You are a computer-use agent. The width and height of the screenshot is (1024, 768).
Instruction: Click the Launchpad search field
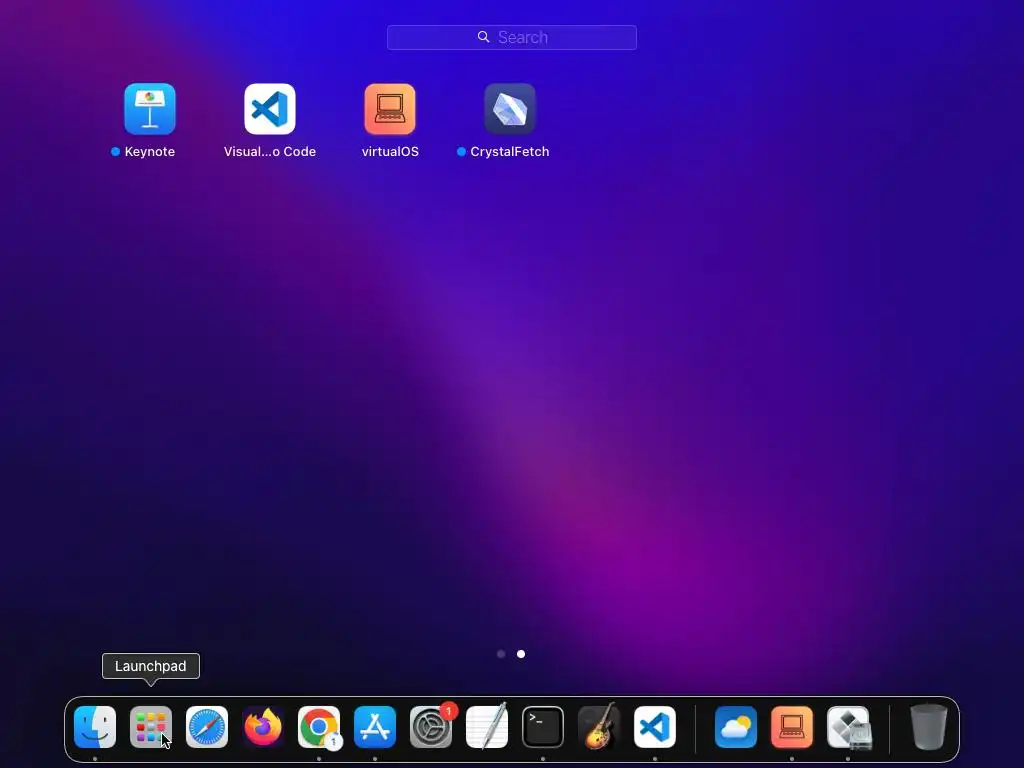point(511,37)
